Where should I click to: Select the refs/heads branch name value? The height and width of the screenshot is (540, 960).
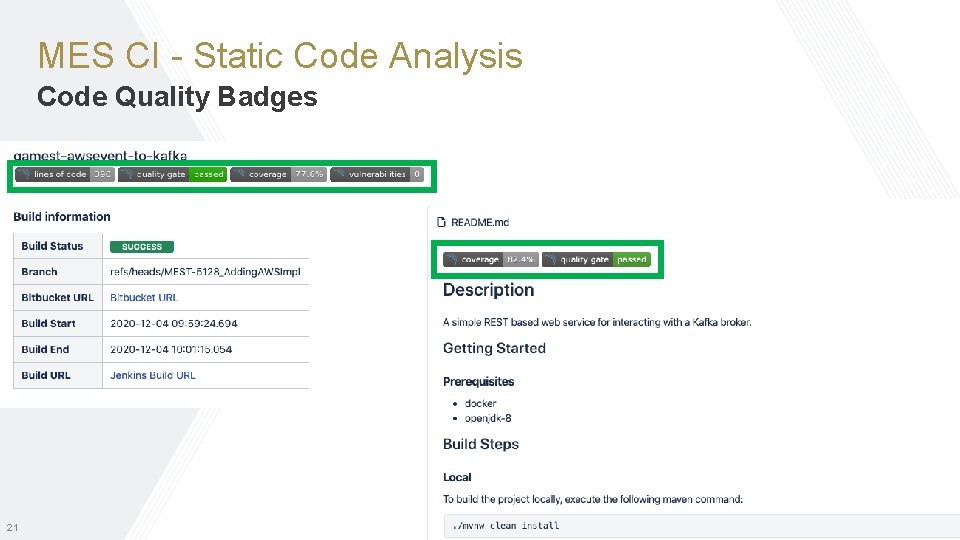point(205,271)
